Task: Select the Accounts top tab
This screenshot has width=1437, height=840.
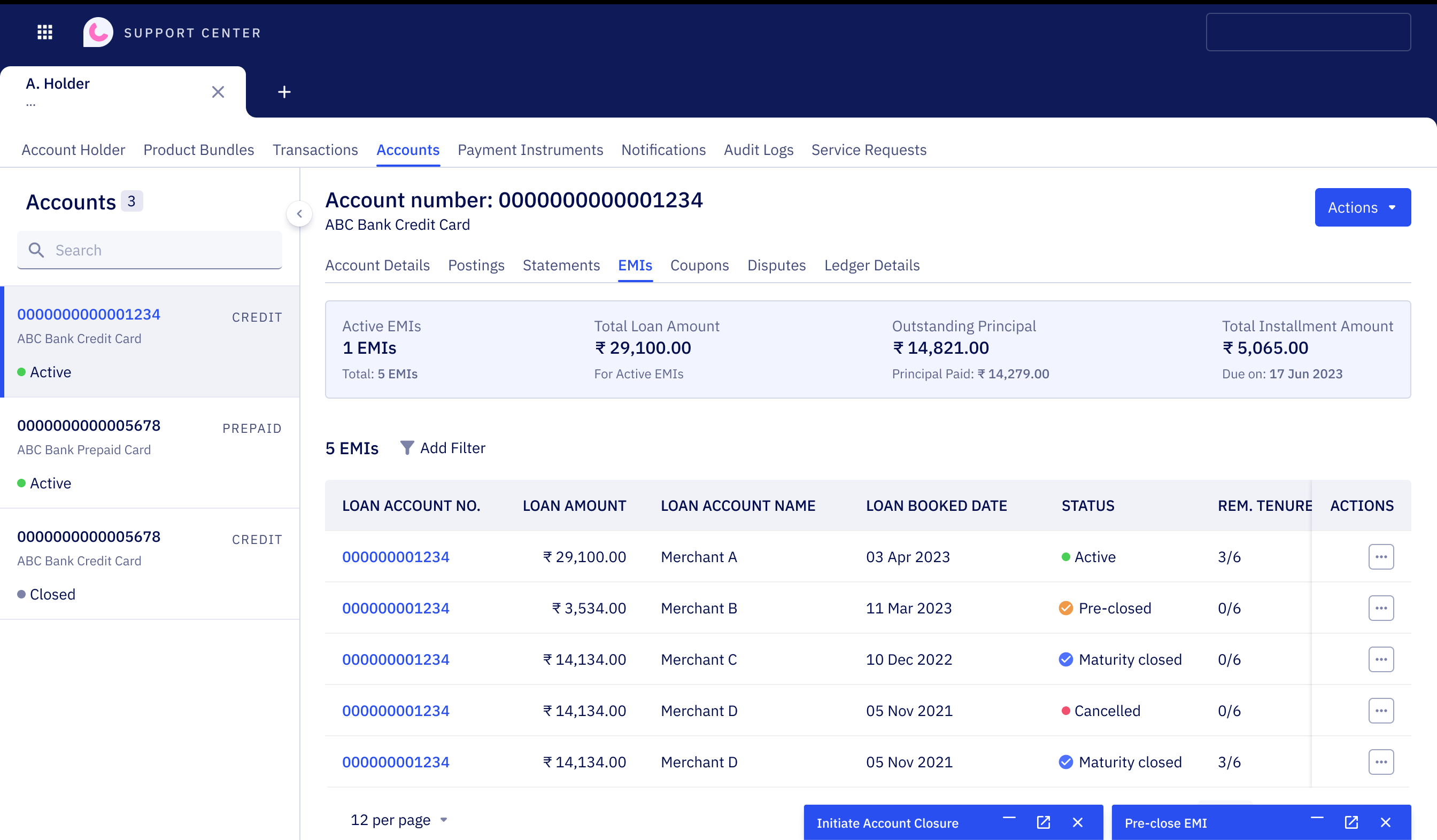Action: (408, 150)
